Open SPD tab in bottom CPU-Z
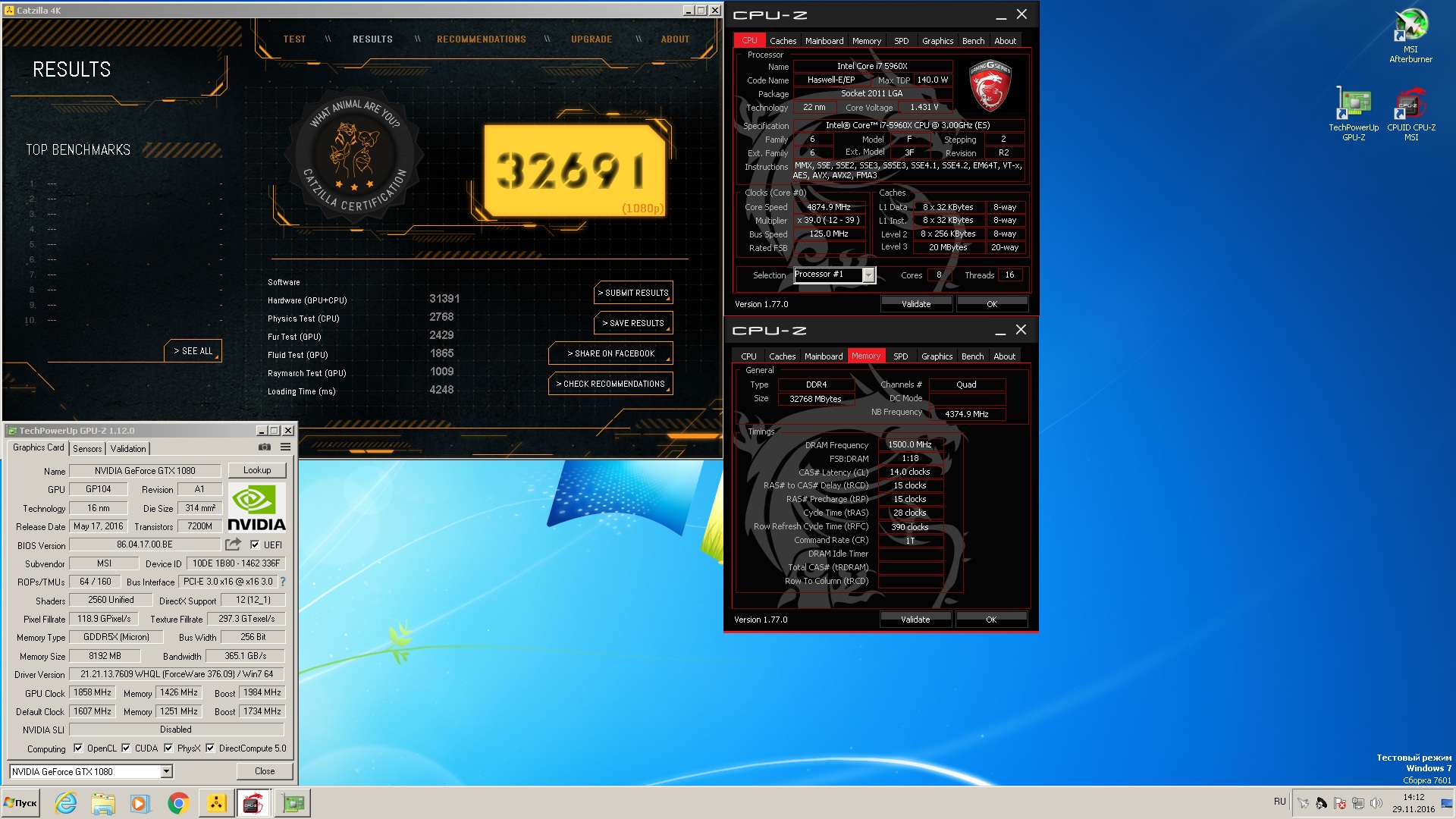1456x819 pixels. click(x=901, y=356)
